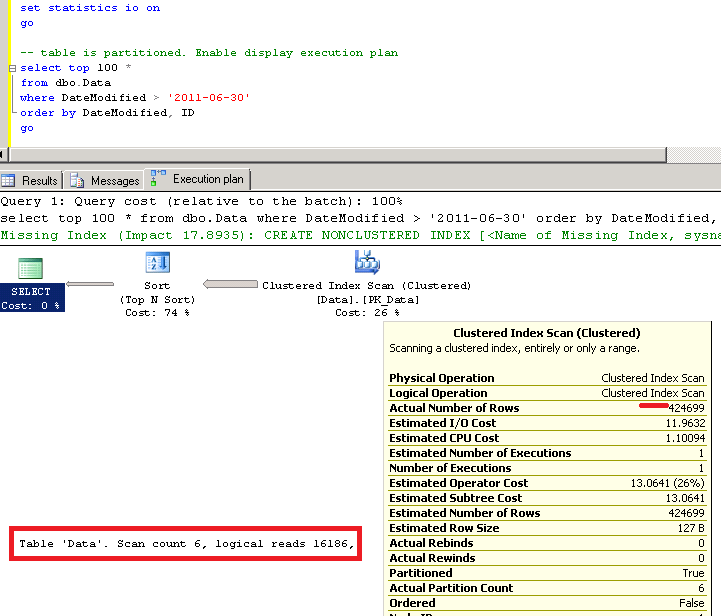Switch to the Results tab
The width and height of the screenshot is (721, 616).
[x=31, y=180]
